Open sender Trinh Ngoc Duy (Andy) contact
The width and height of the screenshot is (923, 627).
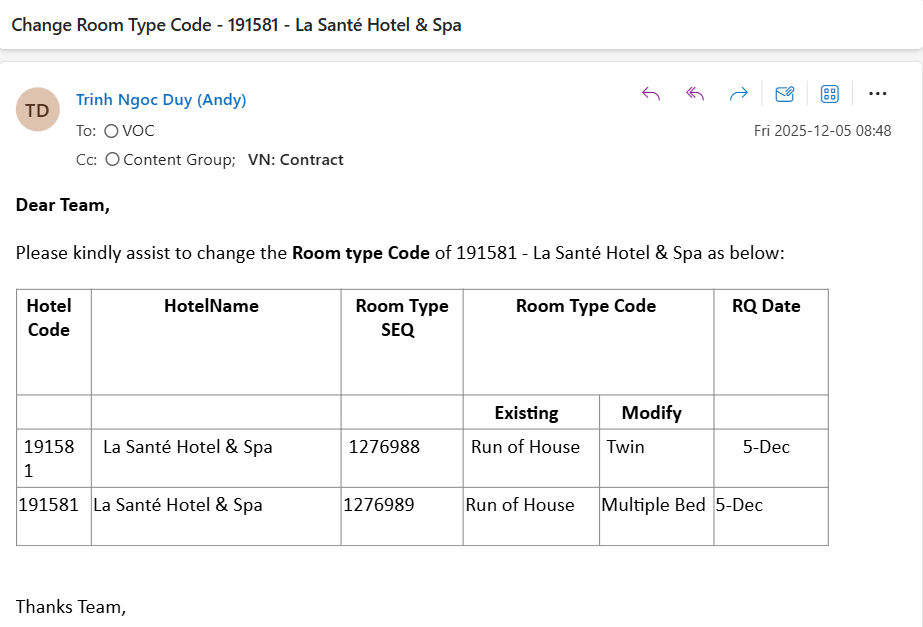pyautogui.click(x=161, y=100)
